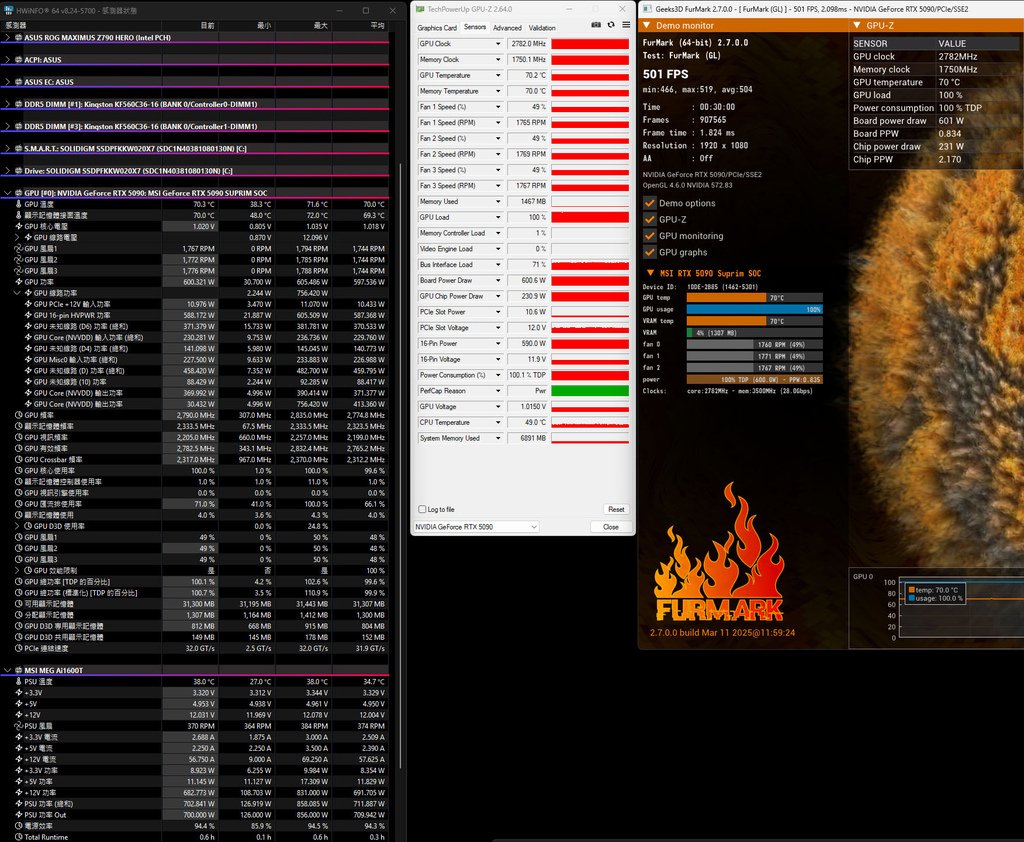Viewport: 1024px width, 842px height.
Task: Click the GPU Load 100 % value field
Action: click(528, 218)
